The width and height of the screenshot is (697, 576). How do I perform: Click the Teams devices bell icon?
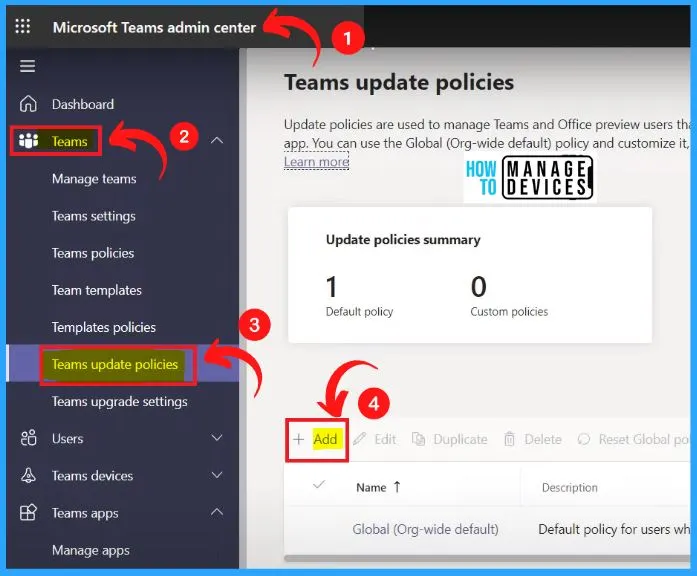click(28, 476)
